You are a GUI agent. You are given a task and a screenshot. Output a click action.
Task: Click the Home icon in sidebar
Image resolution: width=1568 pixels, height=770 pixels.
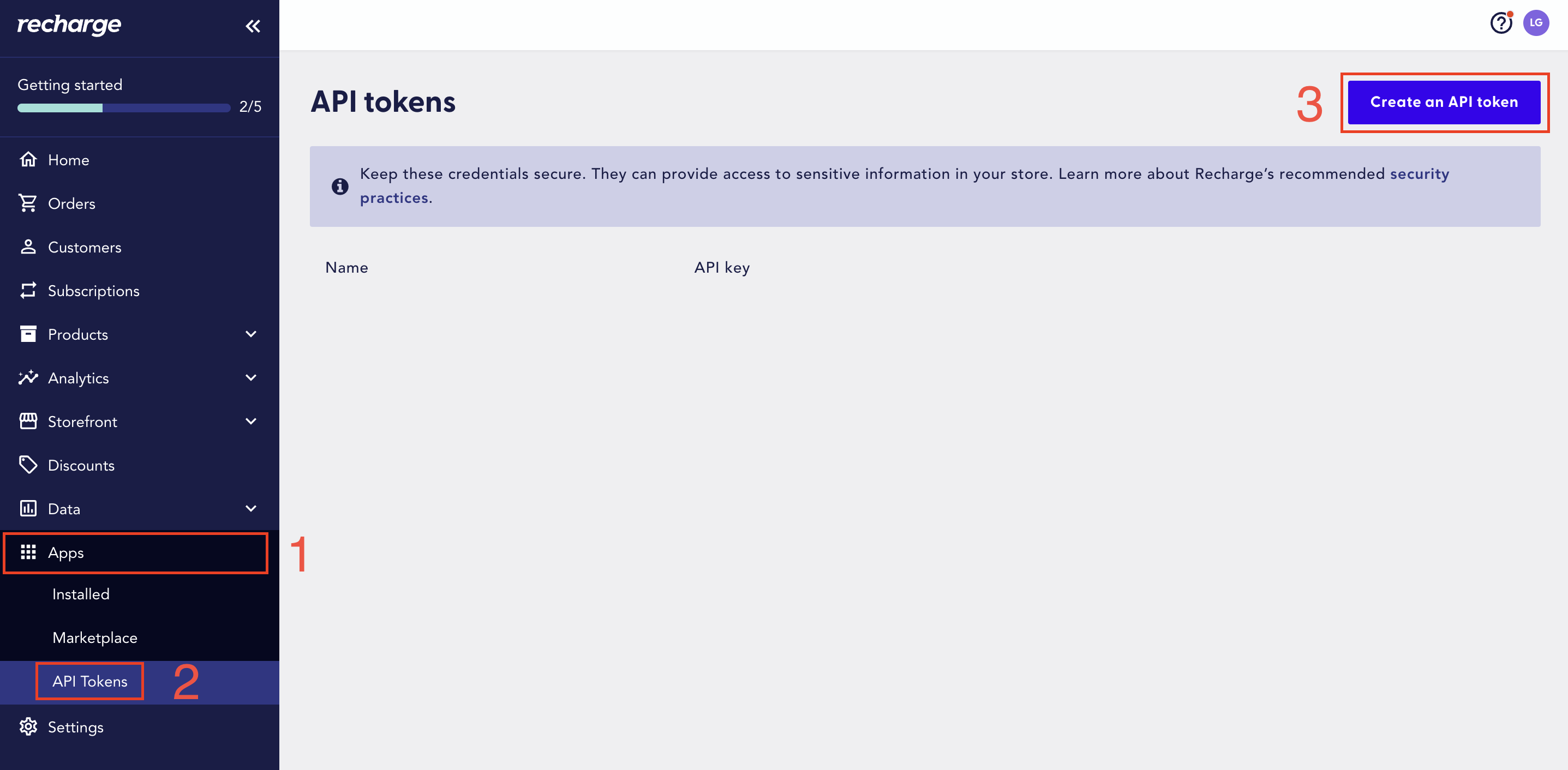click(x=28, y=159)
